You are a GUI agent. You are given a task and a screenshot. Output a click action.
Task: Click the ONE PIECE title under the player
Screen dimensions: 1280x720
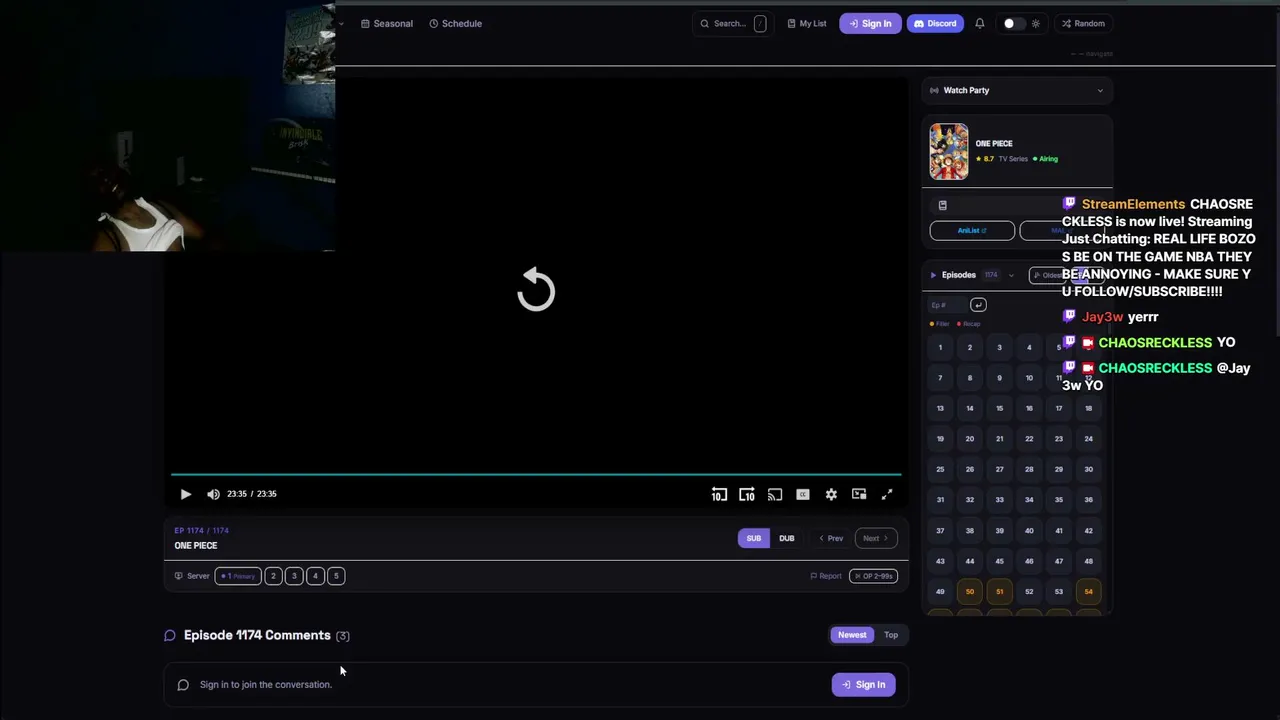coord(196,546)
